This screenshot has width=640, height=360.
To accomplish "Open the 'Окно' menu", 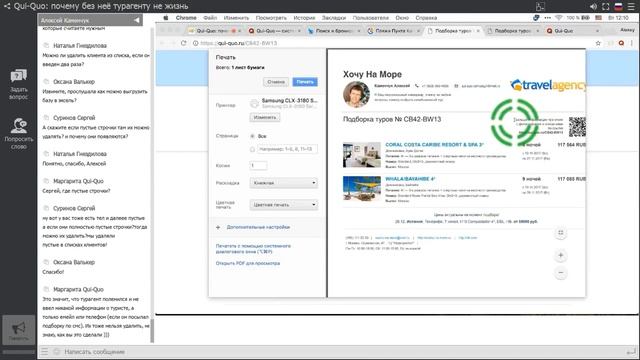I will click(402, 18).
